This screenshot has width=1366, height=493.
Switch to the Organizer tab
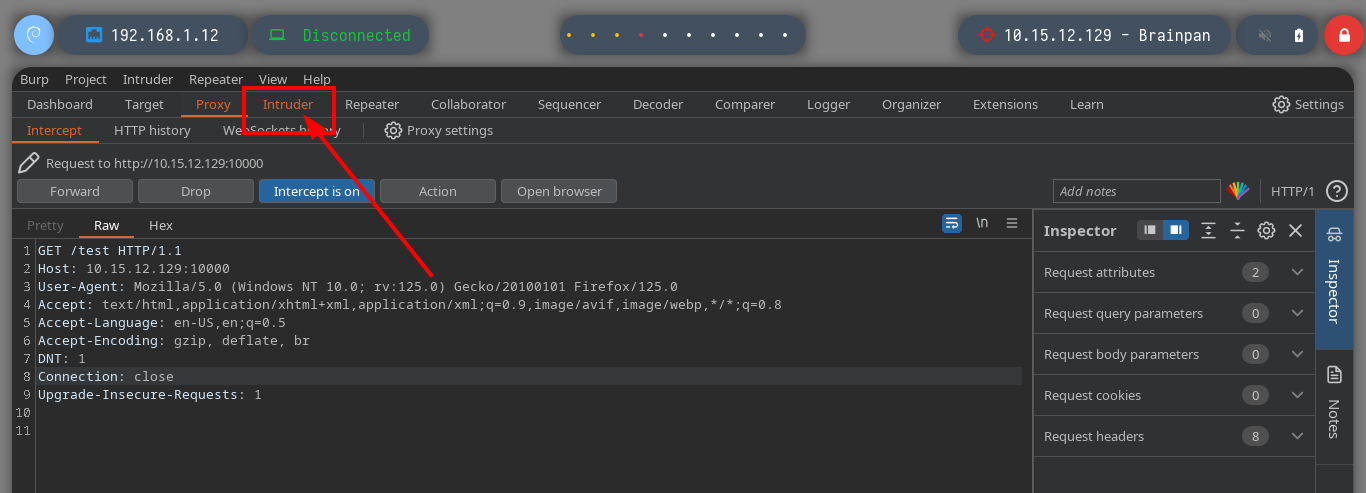click(911, 104)
